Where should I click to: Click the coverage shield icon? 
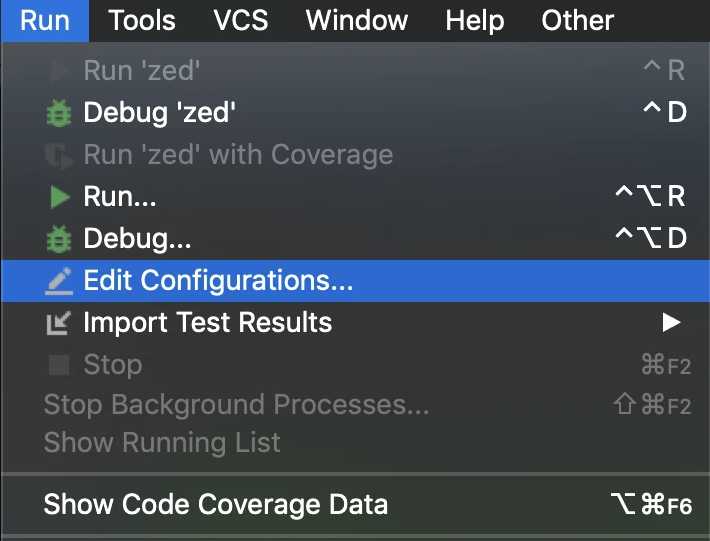click(x=59, y=155)
